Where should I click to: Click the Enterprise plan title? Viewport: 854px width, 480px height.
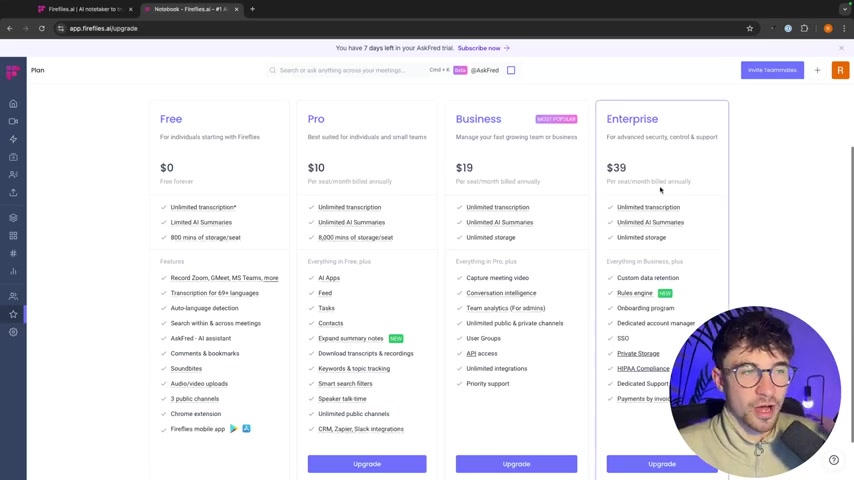(632, 119)
